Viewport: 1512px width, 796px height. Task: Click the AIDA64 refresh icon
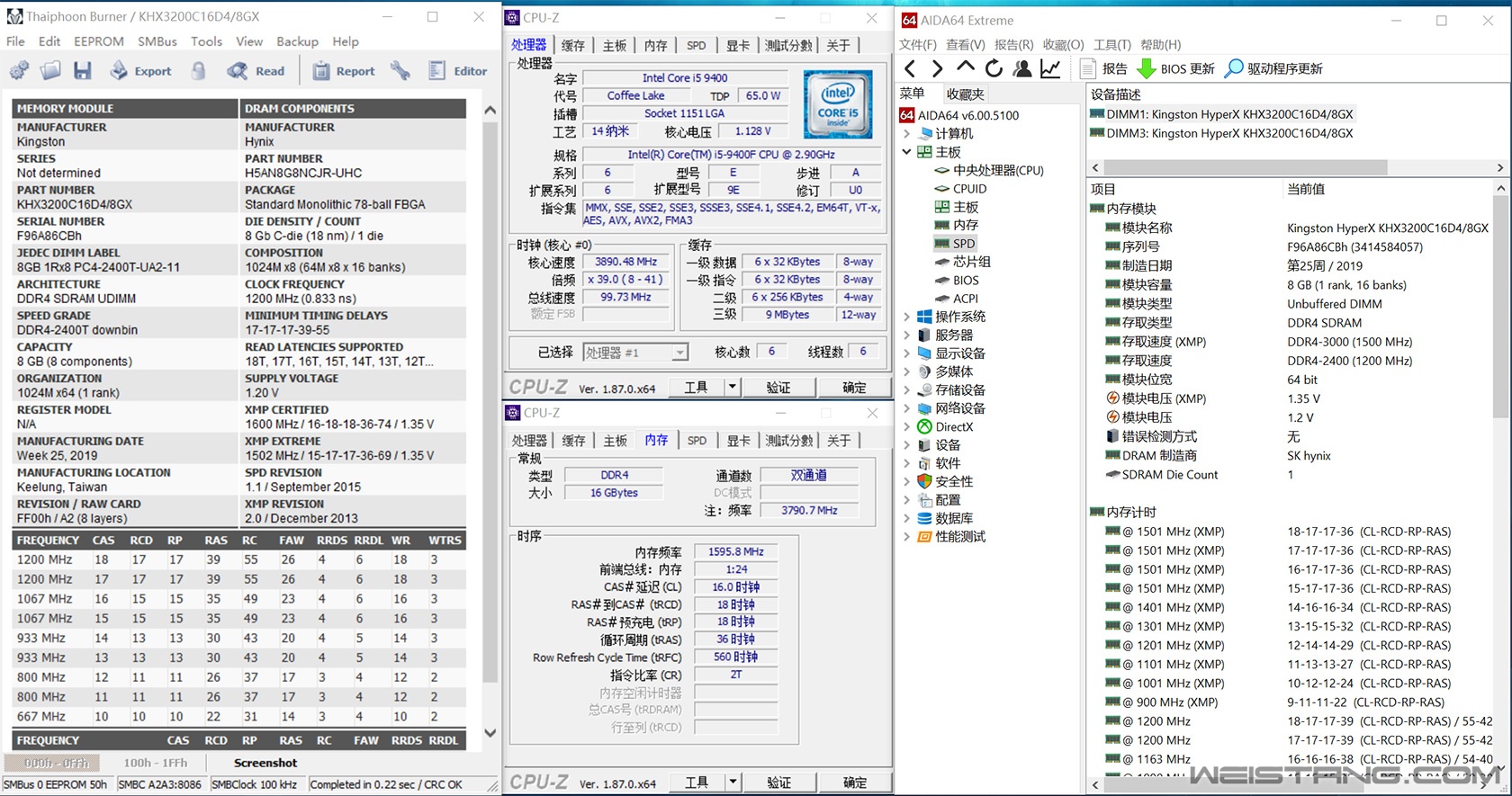tap(994, 68)
